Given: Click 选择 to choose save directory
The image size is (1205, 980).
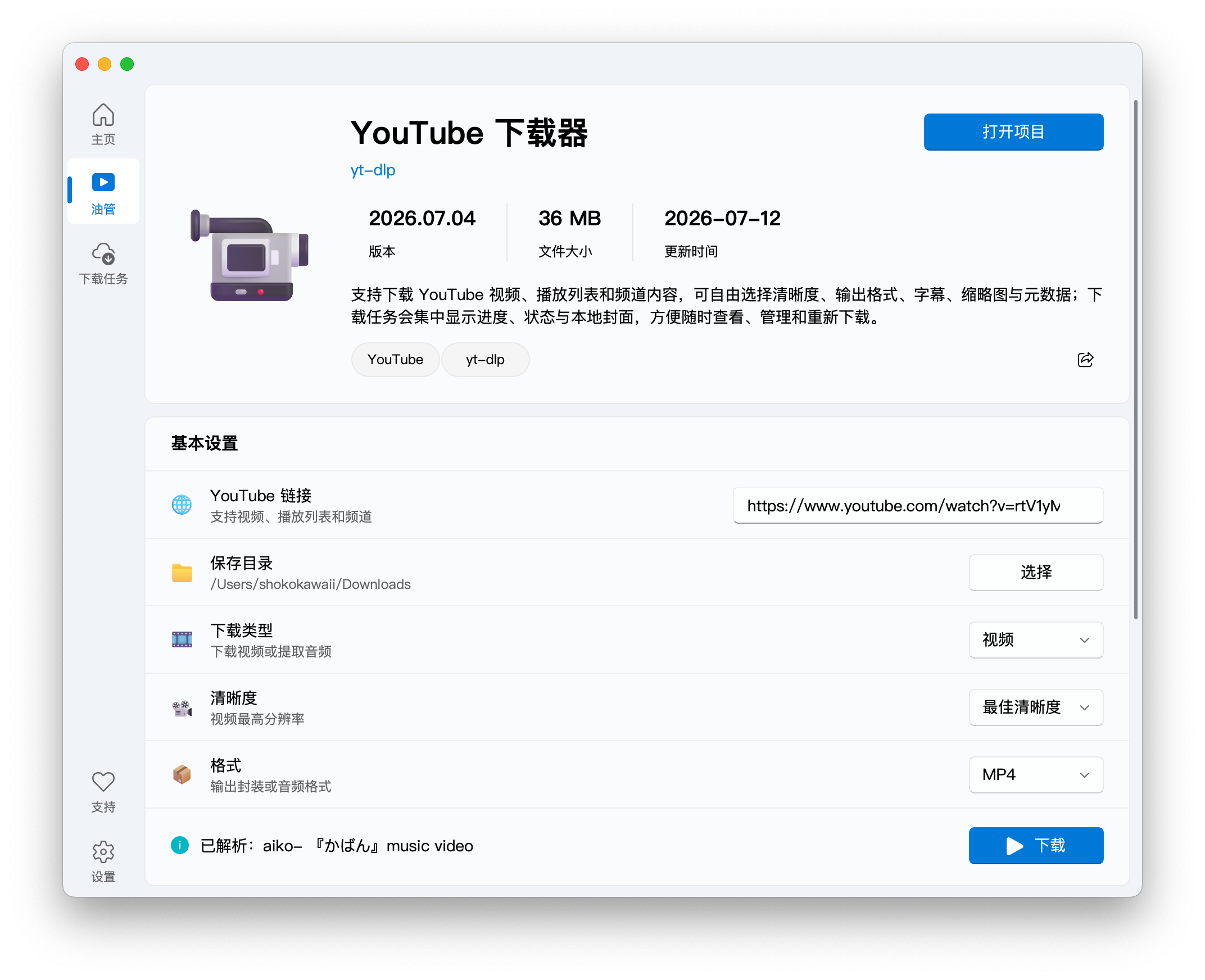Looking at the screenshot, I should click(x=1036, y=573).
